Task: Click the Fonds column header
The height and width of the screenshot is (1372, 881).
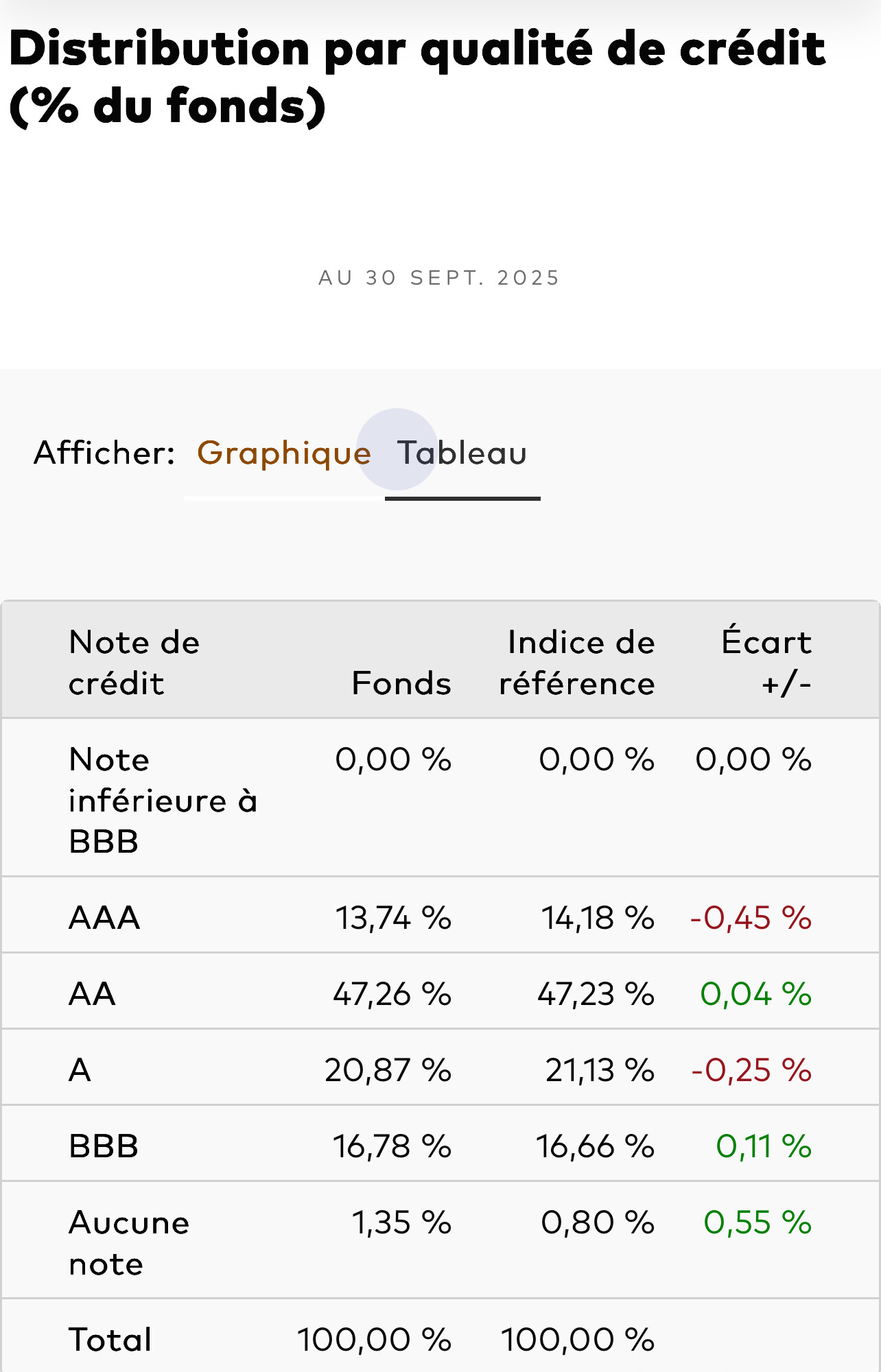Action: click(x=401, y=683)
